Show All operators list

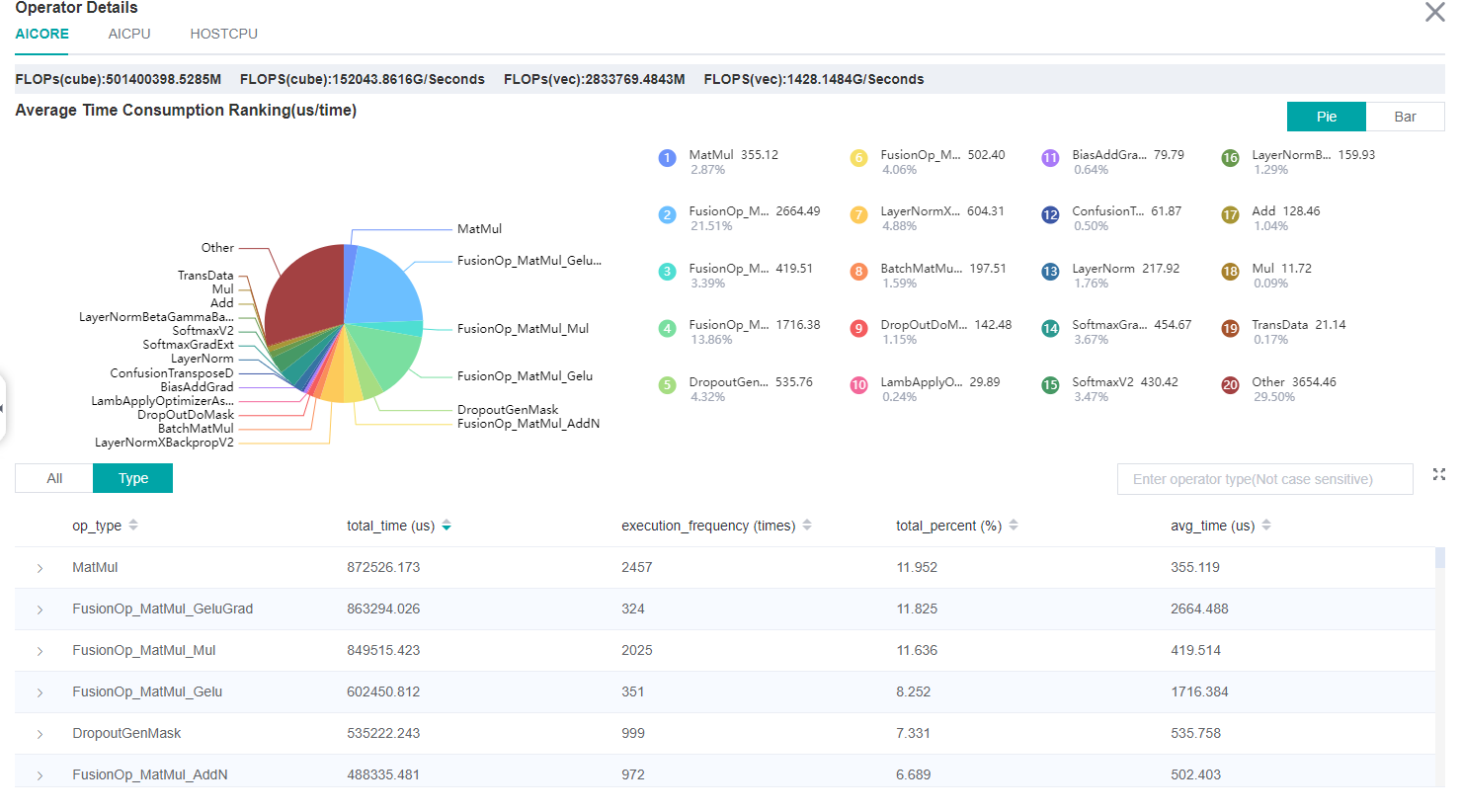click(x=54, y=478)
